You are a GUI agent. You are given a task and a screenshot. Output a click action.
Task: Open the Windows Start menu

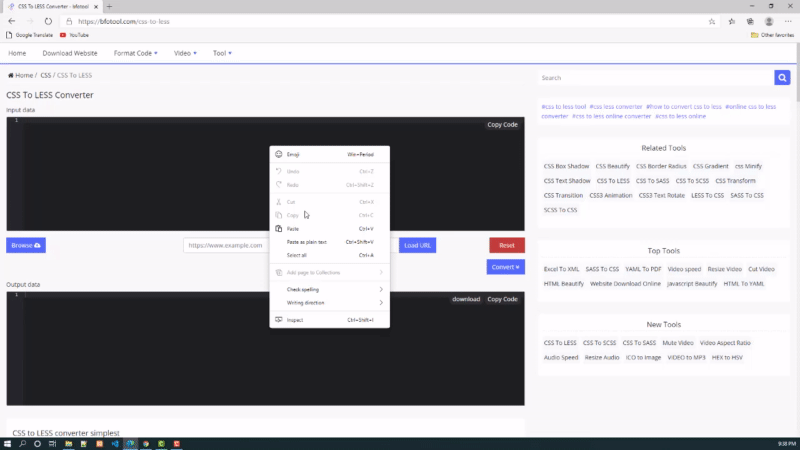[x=8, y=443]
